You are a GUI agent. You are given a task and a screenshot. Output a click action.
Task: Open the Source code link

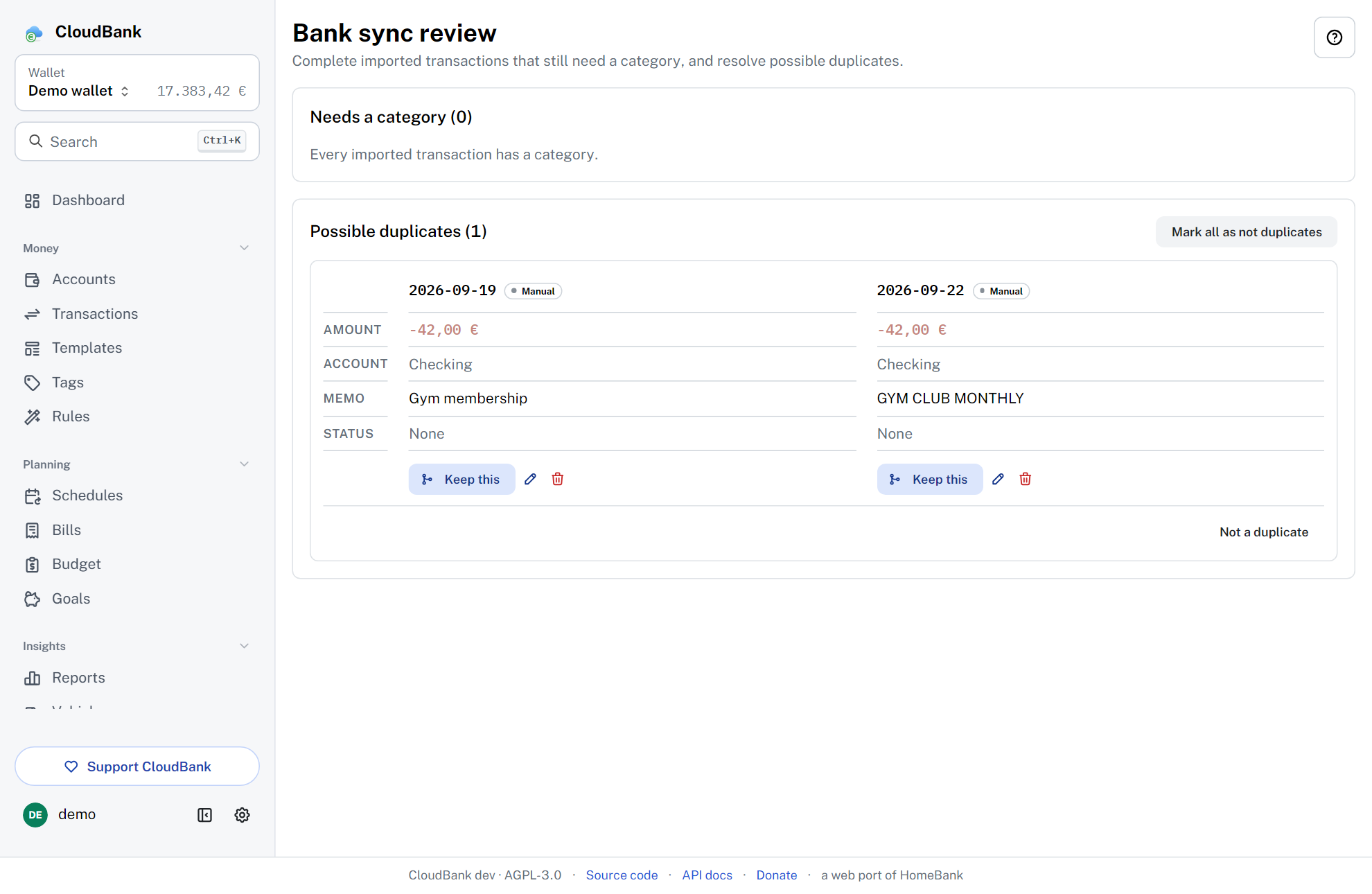click(x=622, y=875)
